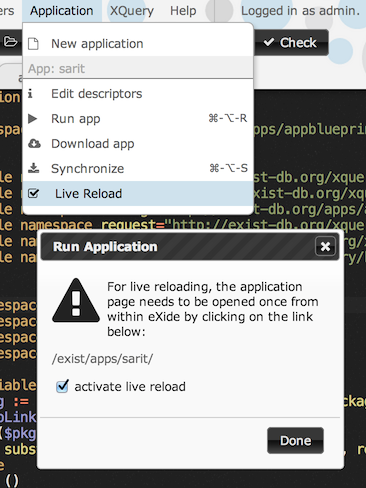This screenshot has width=366, height=488.
Task: Select Synchronize menu entry
Action: click(138, 169)
